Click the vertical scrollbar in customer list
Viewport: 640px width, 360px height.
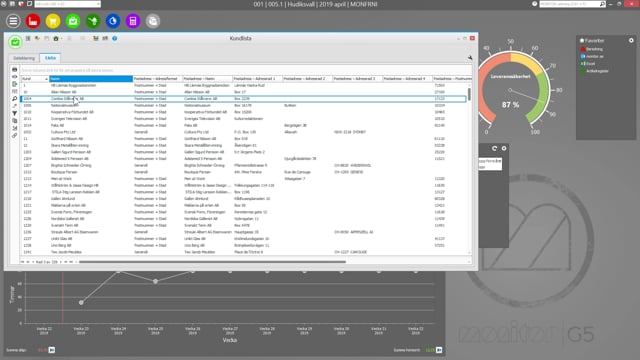(469, 94)
